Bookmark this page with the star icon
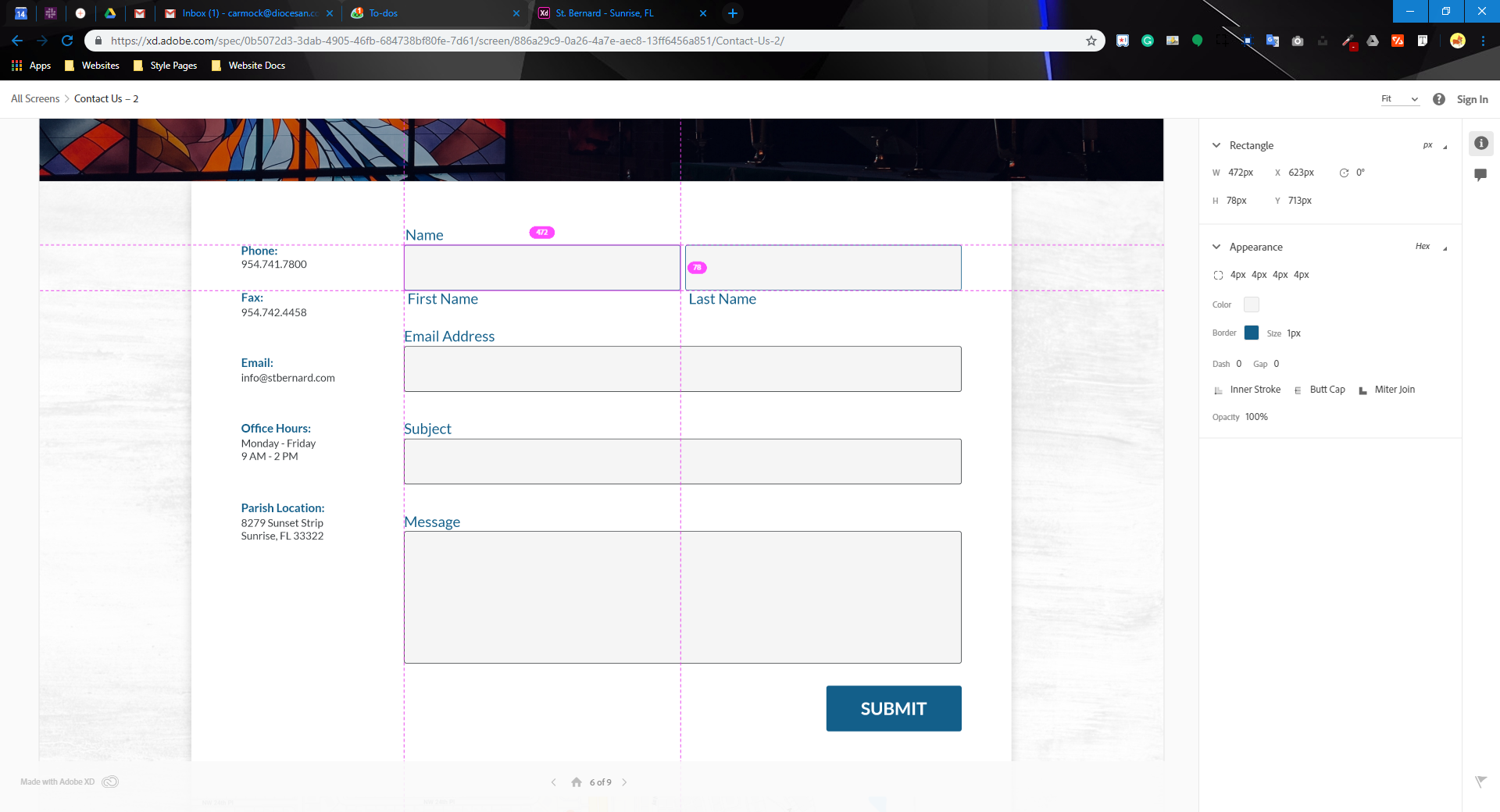This screenshot has width=1500, height=812. 1091,41
